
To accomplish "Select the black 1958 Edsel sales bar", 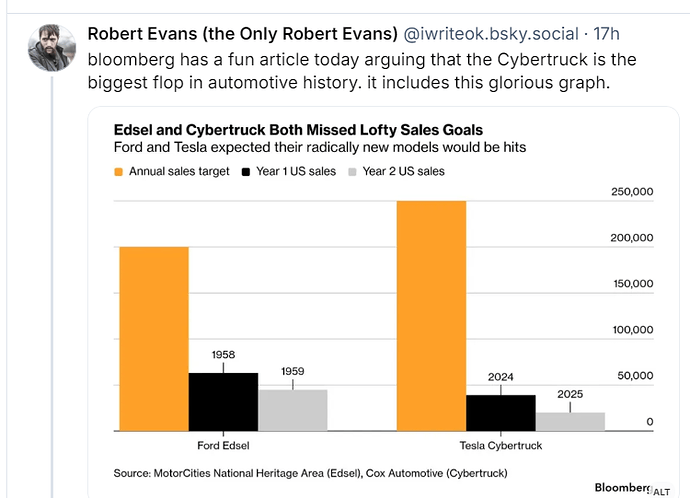I will 224,402.
